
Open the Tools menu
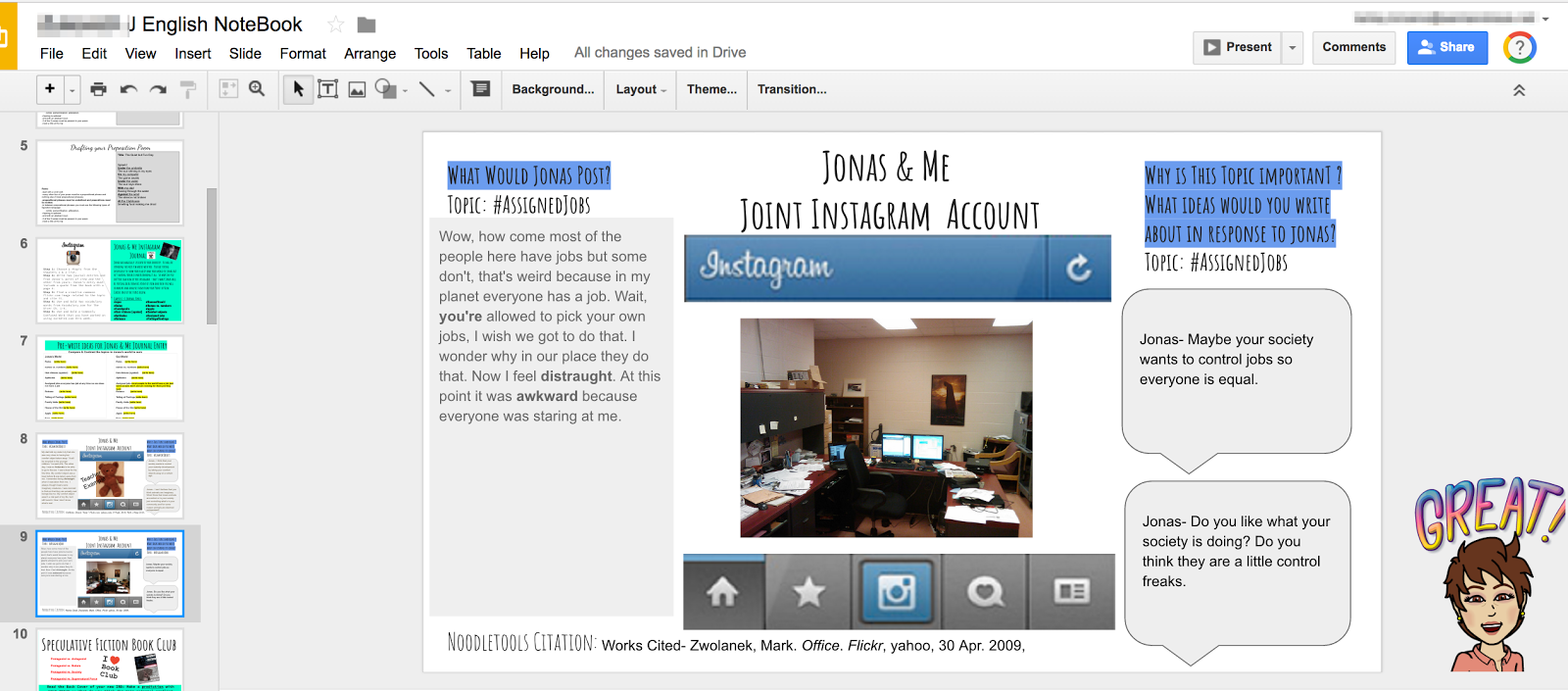click(431, 53)
